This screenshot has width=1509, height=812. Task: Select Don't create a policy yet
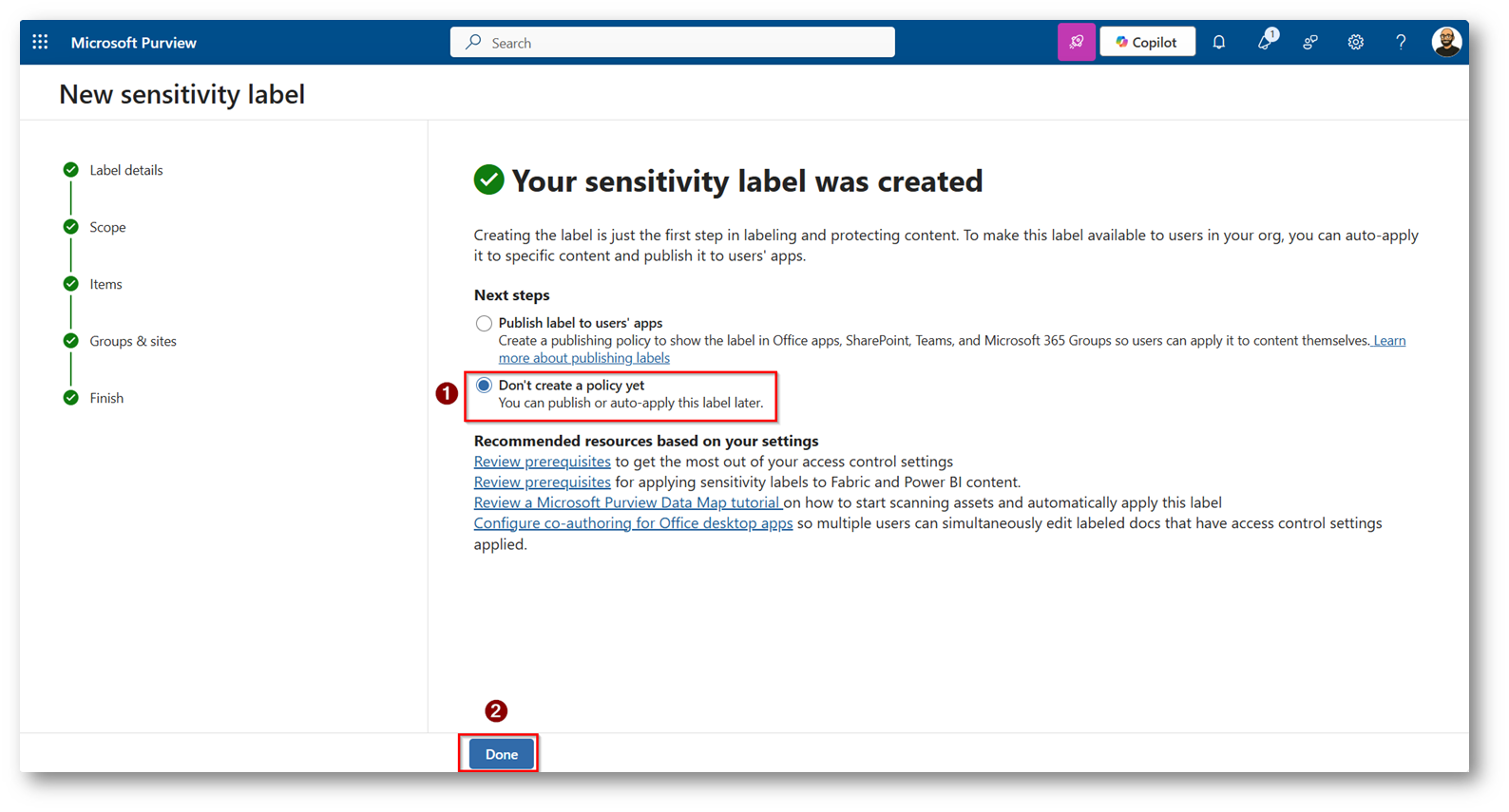click(484, 386)
